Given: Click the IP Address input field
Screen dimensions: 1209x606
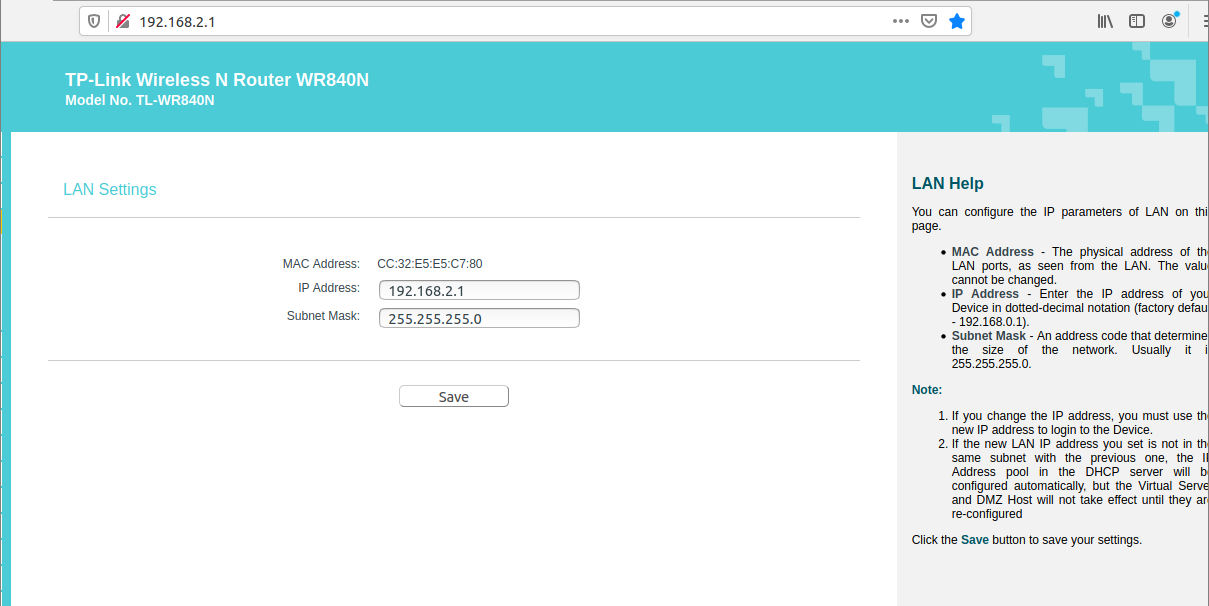Looking at the screenshot, I should [479, 290].
